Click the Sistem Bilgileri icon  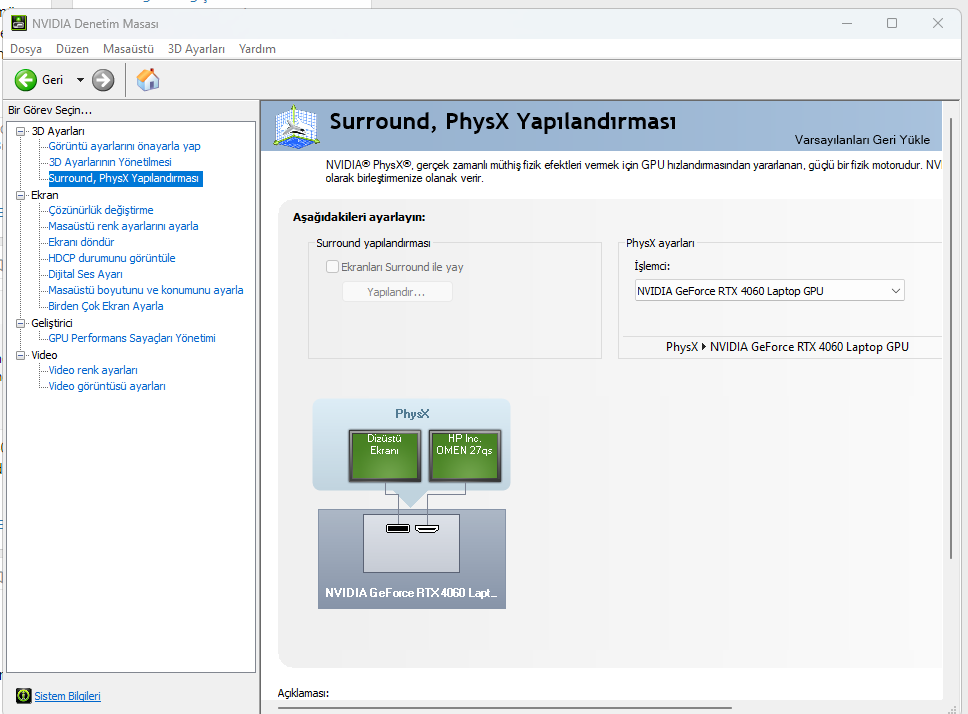pyautogui.click(x=23, y=696)
